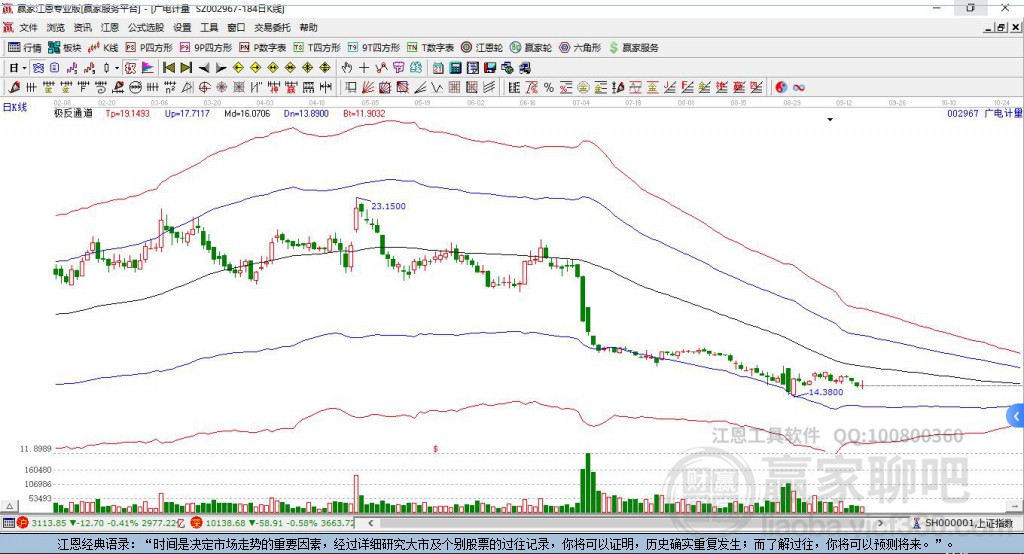Open the 公式选股 menu
1024x554 pixels.
(146, 27)
